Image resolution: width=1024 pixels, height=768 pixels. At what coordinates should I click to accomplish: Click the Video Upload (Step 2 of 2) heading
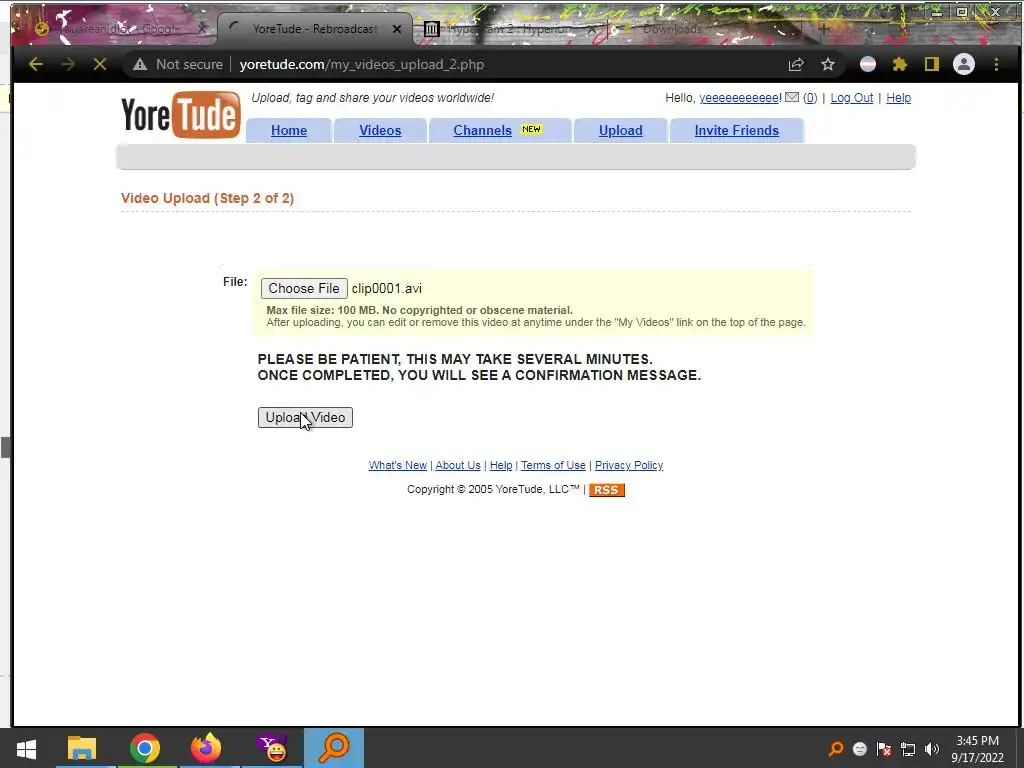click(x=207, y=198)
